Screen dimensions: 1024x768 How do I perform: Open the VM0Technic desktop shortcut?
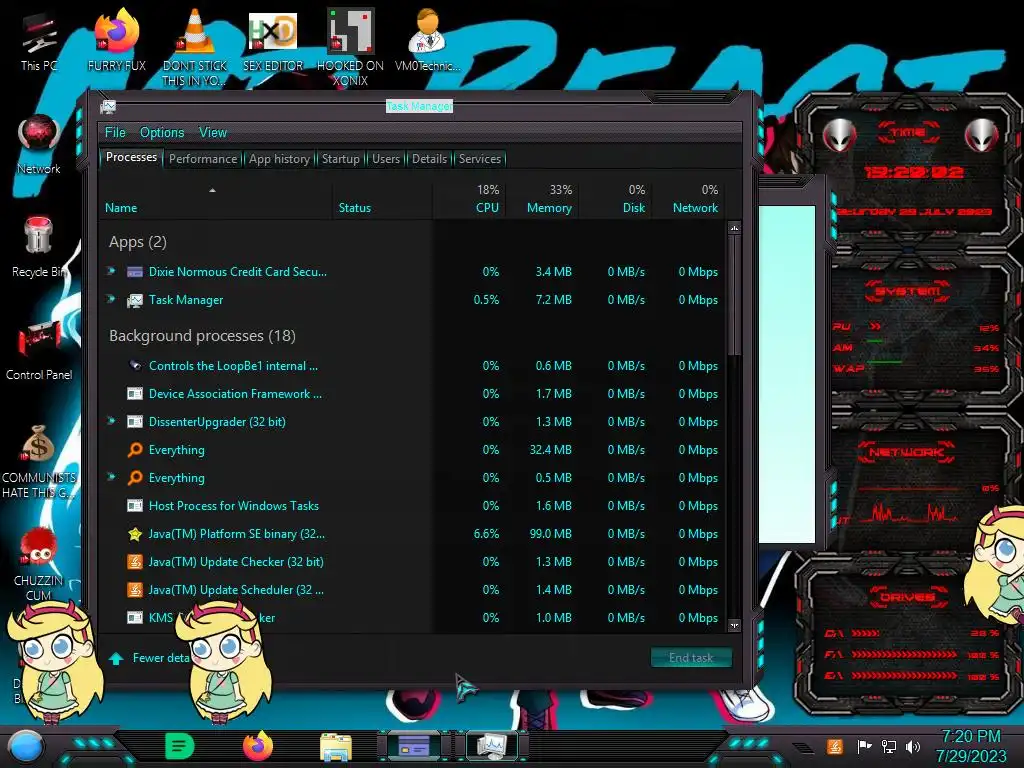[427, 41]
